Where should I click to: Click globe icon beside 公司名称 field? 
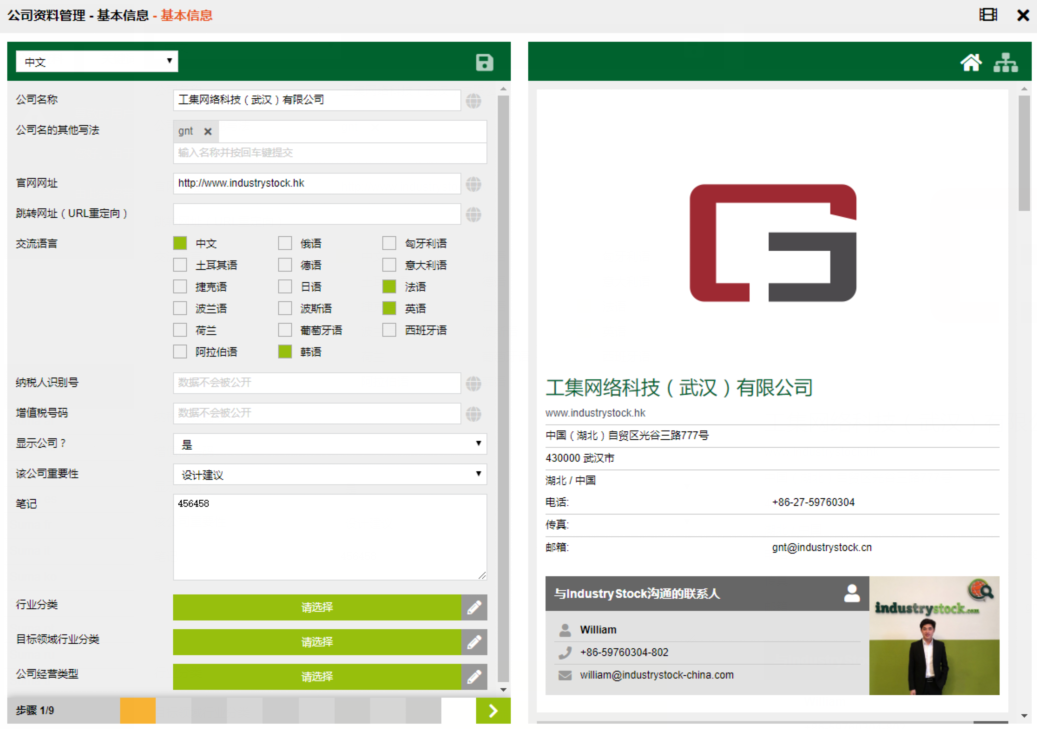[474, 101]
